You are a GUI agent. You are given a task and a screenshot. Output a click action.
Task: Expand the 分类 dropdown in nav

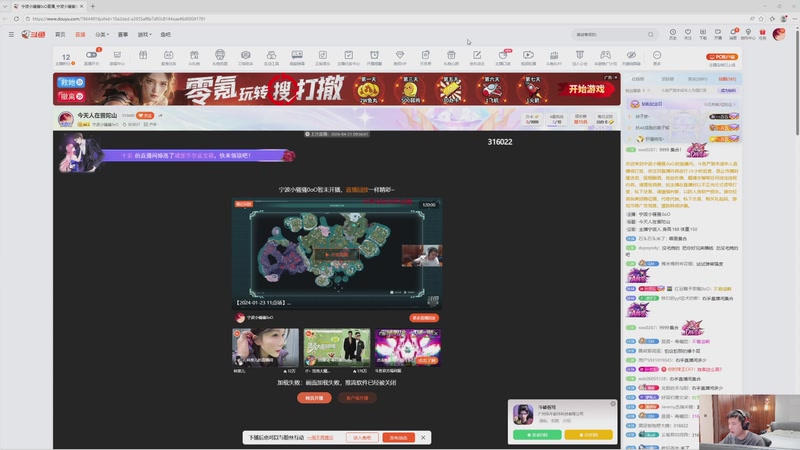(x=102, y=35)
